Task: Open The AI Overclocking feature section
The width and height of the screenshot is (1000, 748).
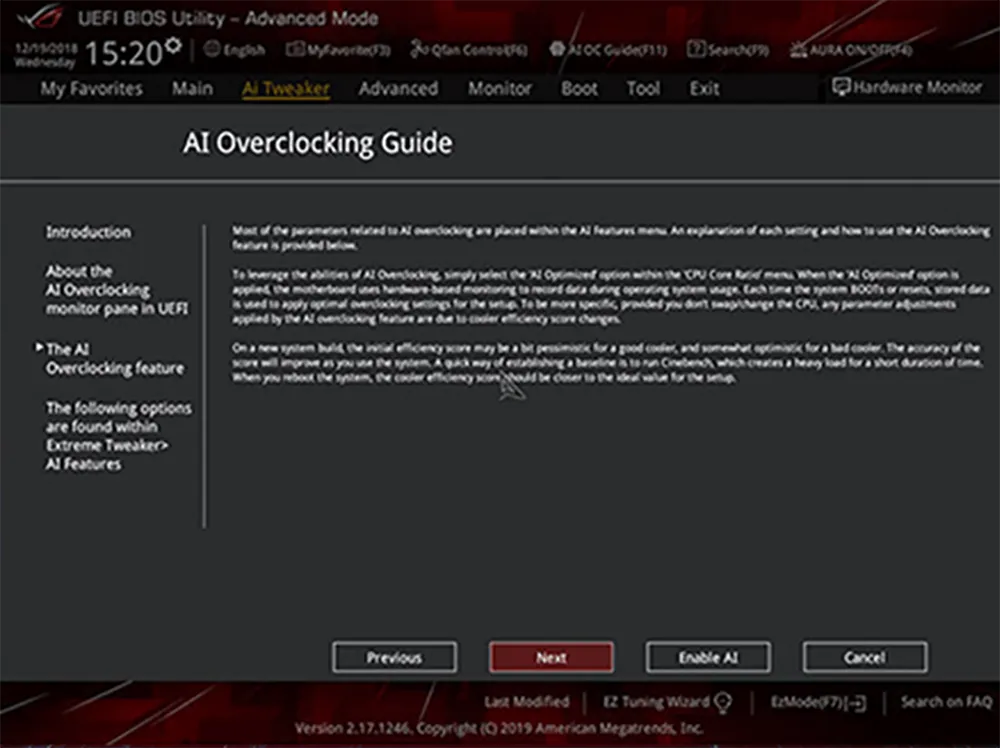Action: (x=113, y=358)
